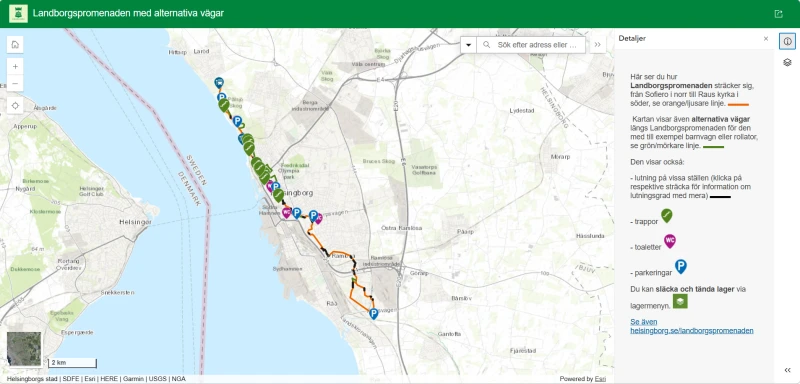Screen dimensions: 800x384
Task: Click the purple WC legend icon in details
Action: pyautogui.click(x=670, y=241)
